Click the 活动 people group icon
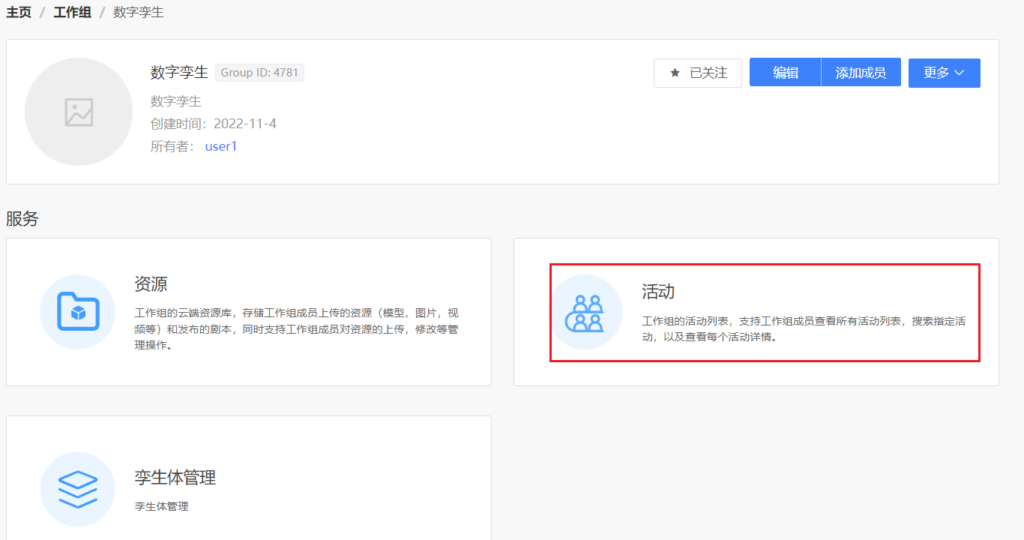The image size is (1024, 540). point(585,312)
